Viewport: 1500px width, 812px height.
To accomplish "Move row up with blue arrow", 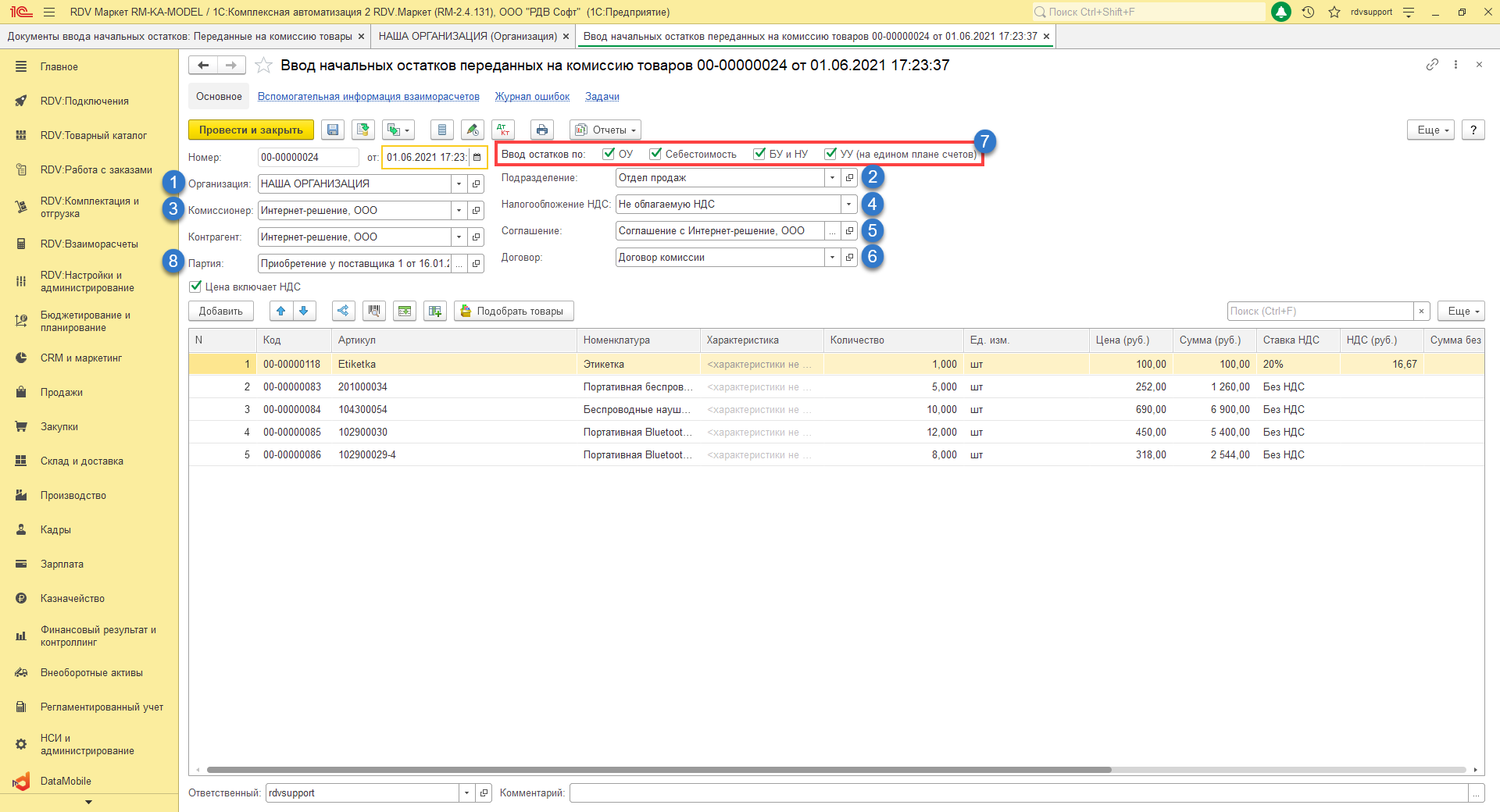I will 280,311.
